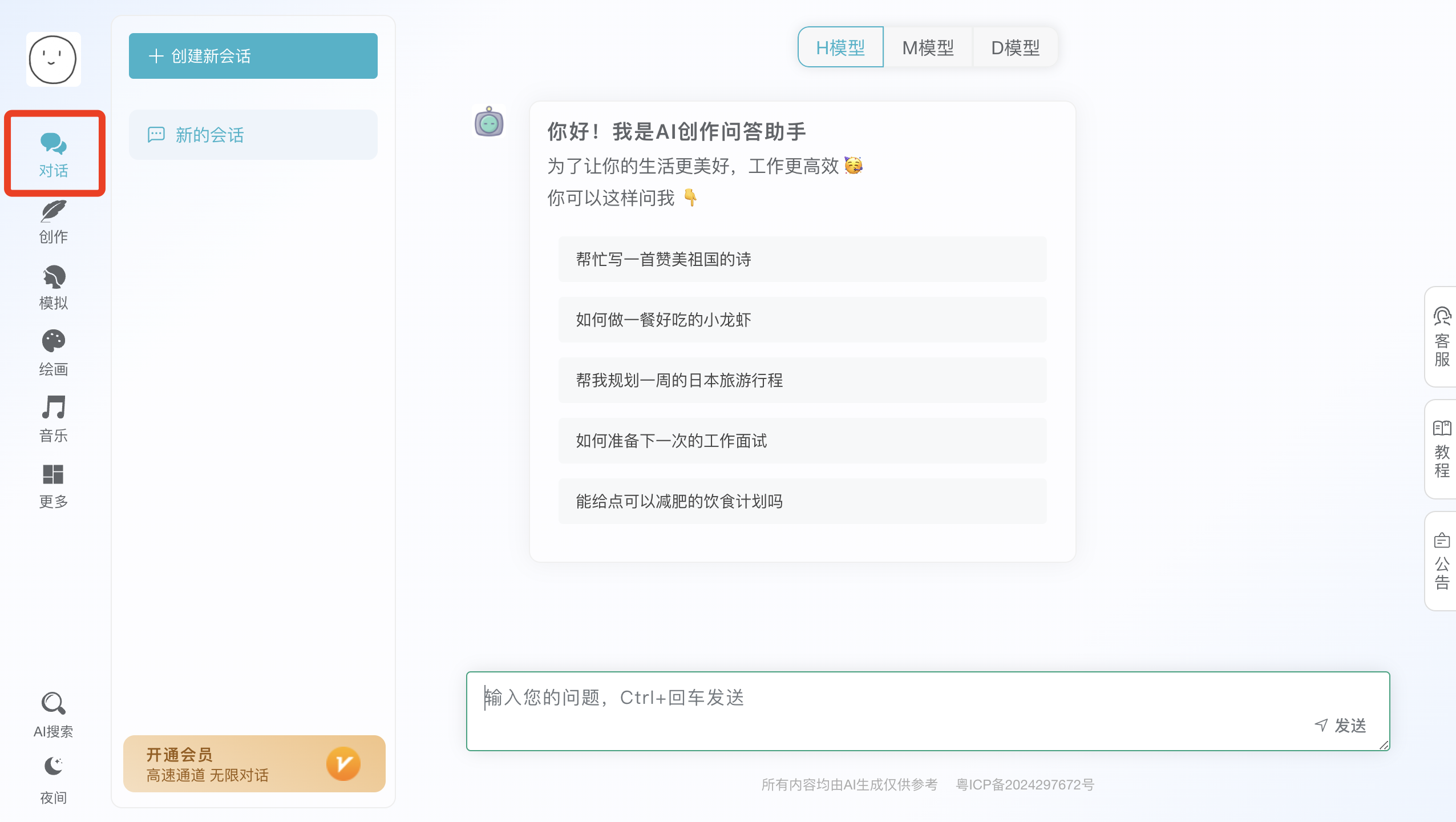Switch to the M模型 tab
Image resolution: width=1456 pixels, height=822 pixels.
(x=928, y=47)
